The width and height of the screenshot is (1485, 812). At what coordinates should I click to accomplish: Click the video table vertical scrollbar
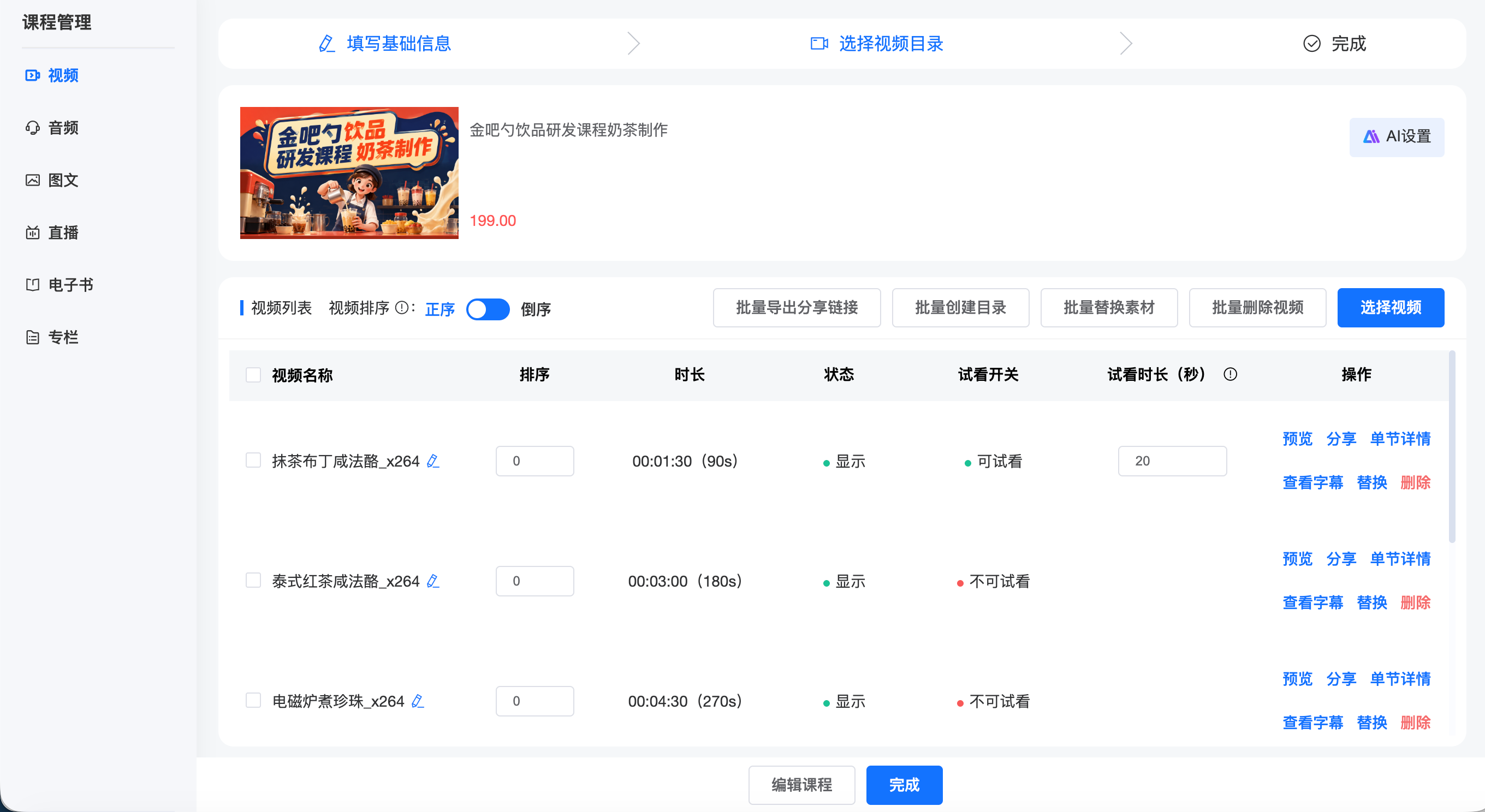coord(1452,446)
